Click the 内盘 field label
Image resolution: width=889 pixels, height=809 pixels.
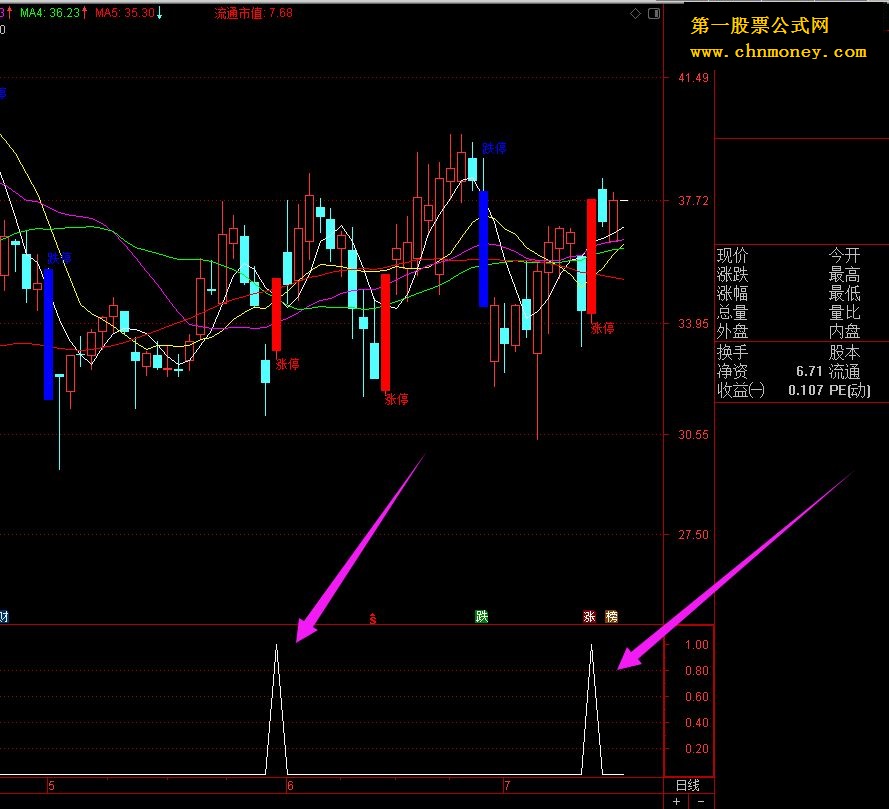(x=844, y=331)
